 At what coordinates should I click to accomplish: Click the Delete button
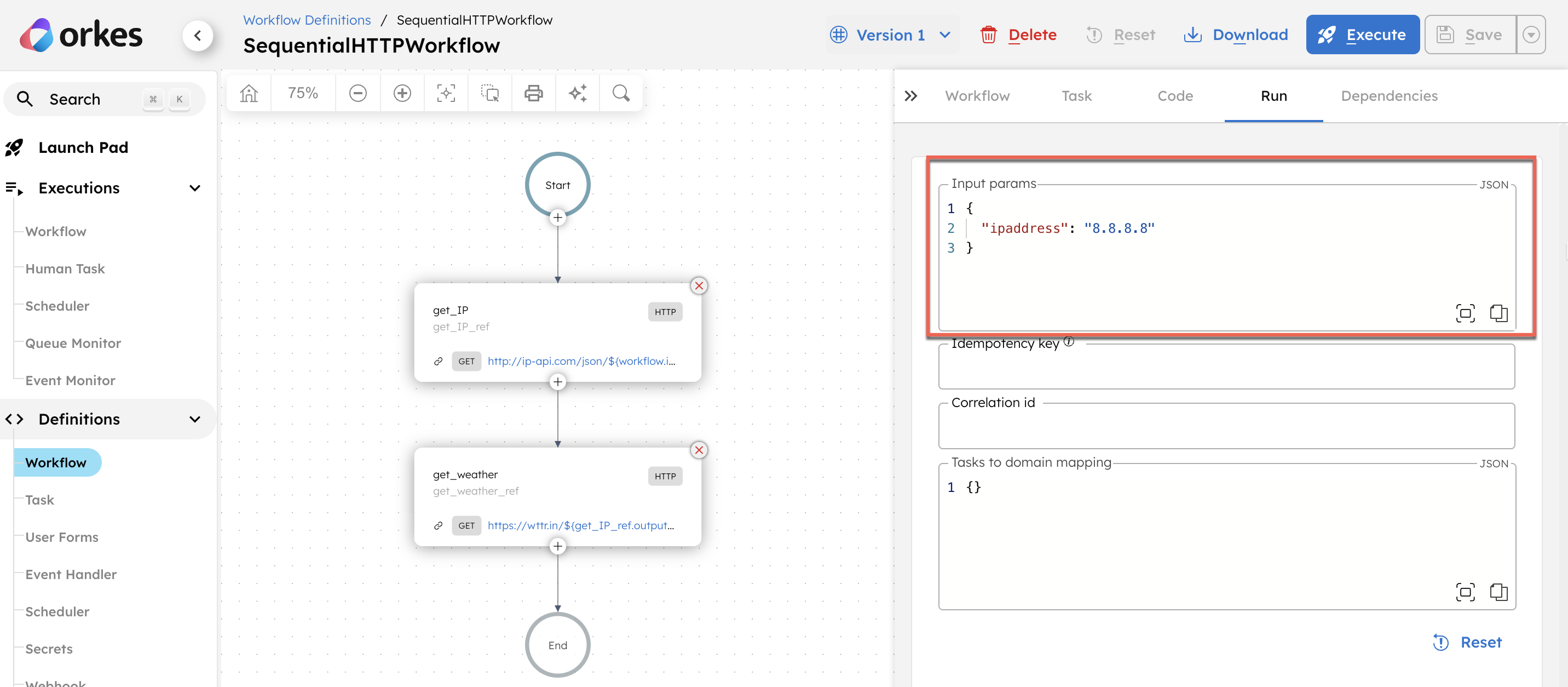point(1018,35)
